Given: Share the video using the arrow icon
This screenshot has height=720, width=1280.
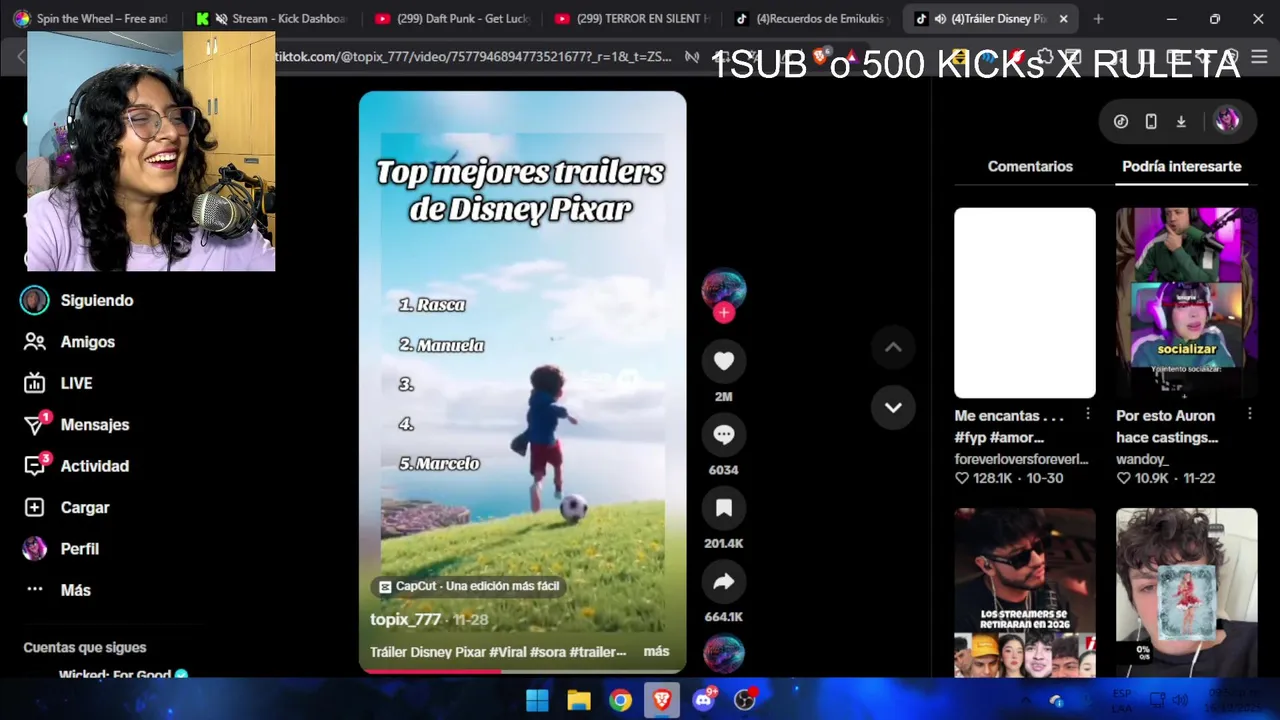Looking at the screenshot, I should click(724, 582).
